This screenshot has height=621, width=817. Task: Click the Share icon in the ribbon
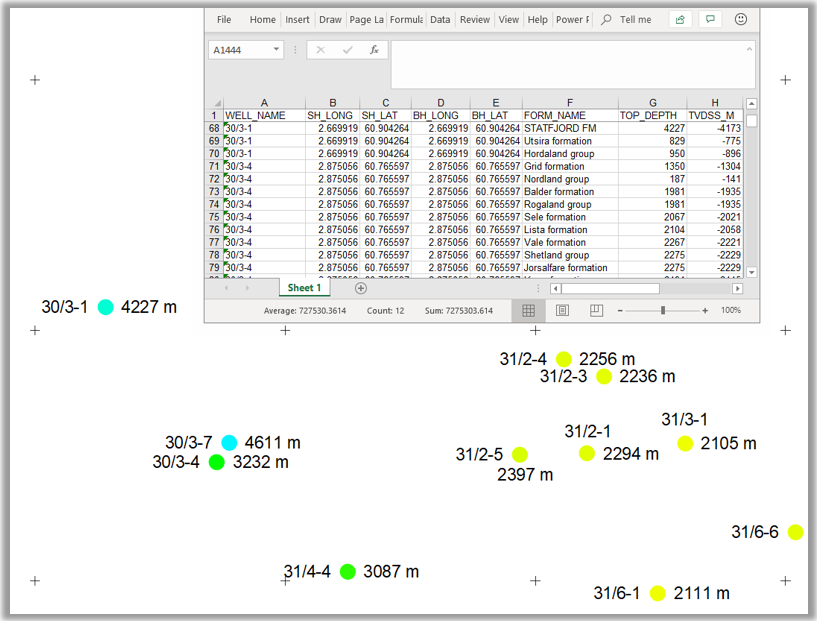(681, 19)
